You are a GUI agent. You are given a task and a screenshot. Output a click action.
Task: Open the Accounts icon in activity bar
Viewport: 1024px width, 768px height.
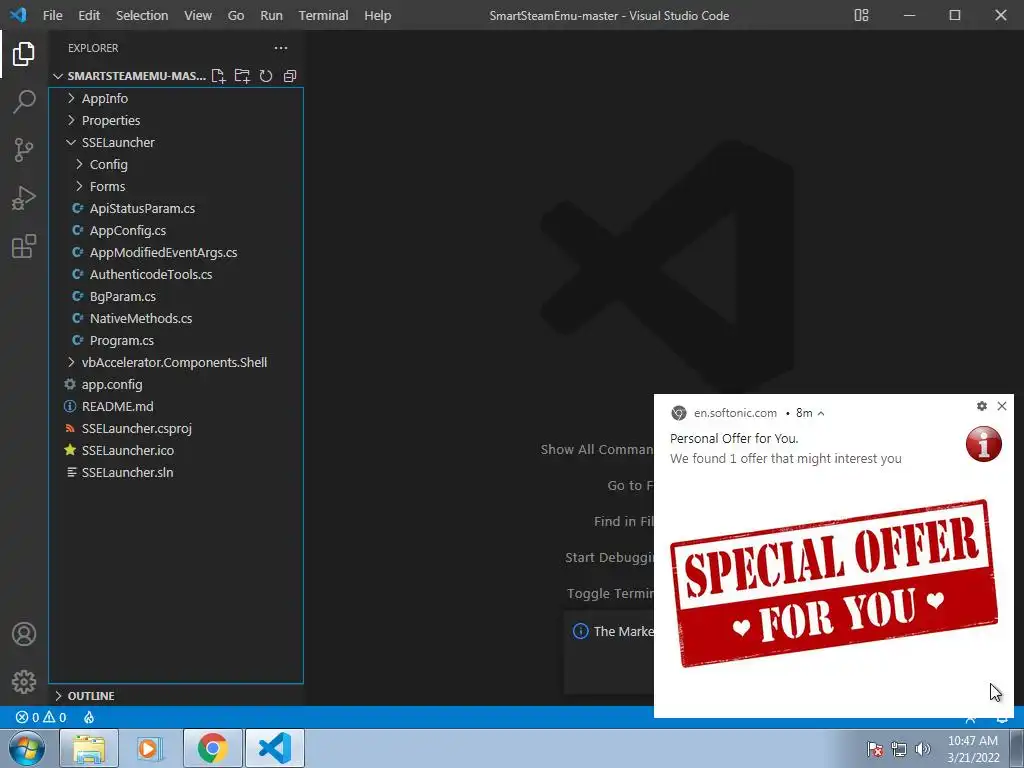[24, 634]
